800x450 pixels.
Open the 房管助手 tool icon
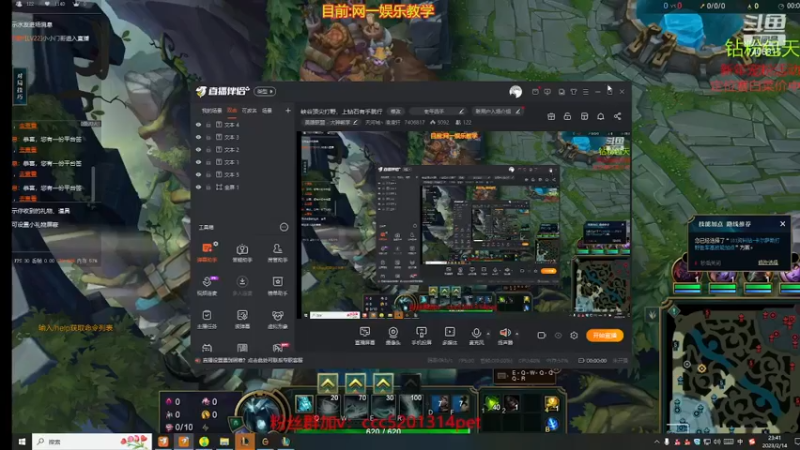click(x=278, y=252)
